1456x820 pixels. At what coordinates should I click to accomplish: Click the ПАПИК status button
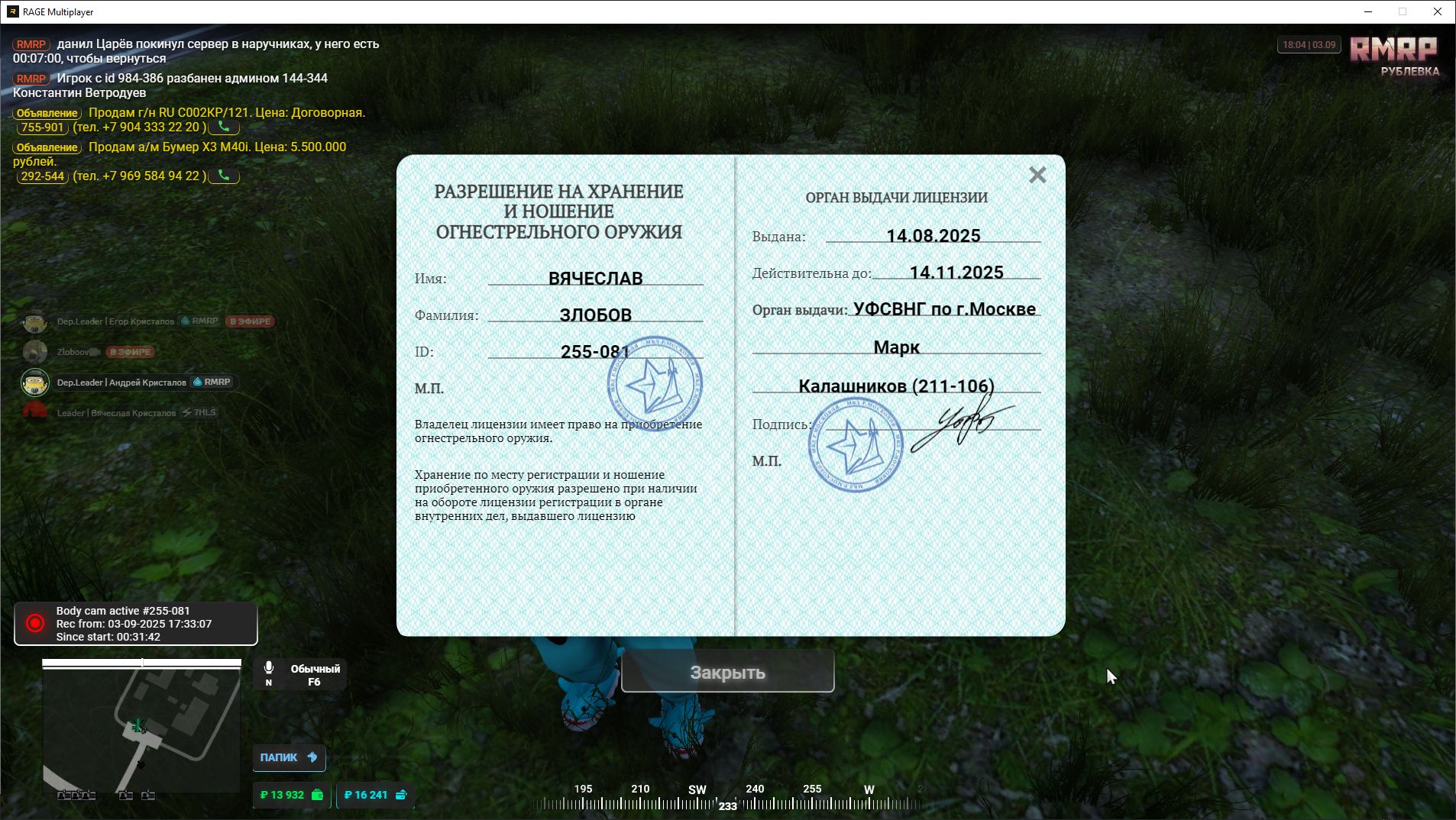289,757
